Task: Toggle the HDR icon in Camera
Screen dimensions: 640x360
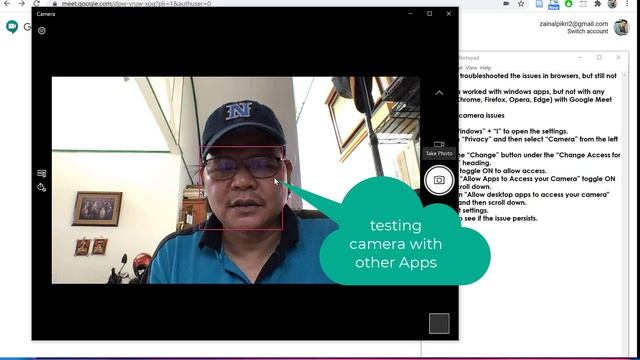Action: click(x=42, y=173)
